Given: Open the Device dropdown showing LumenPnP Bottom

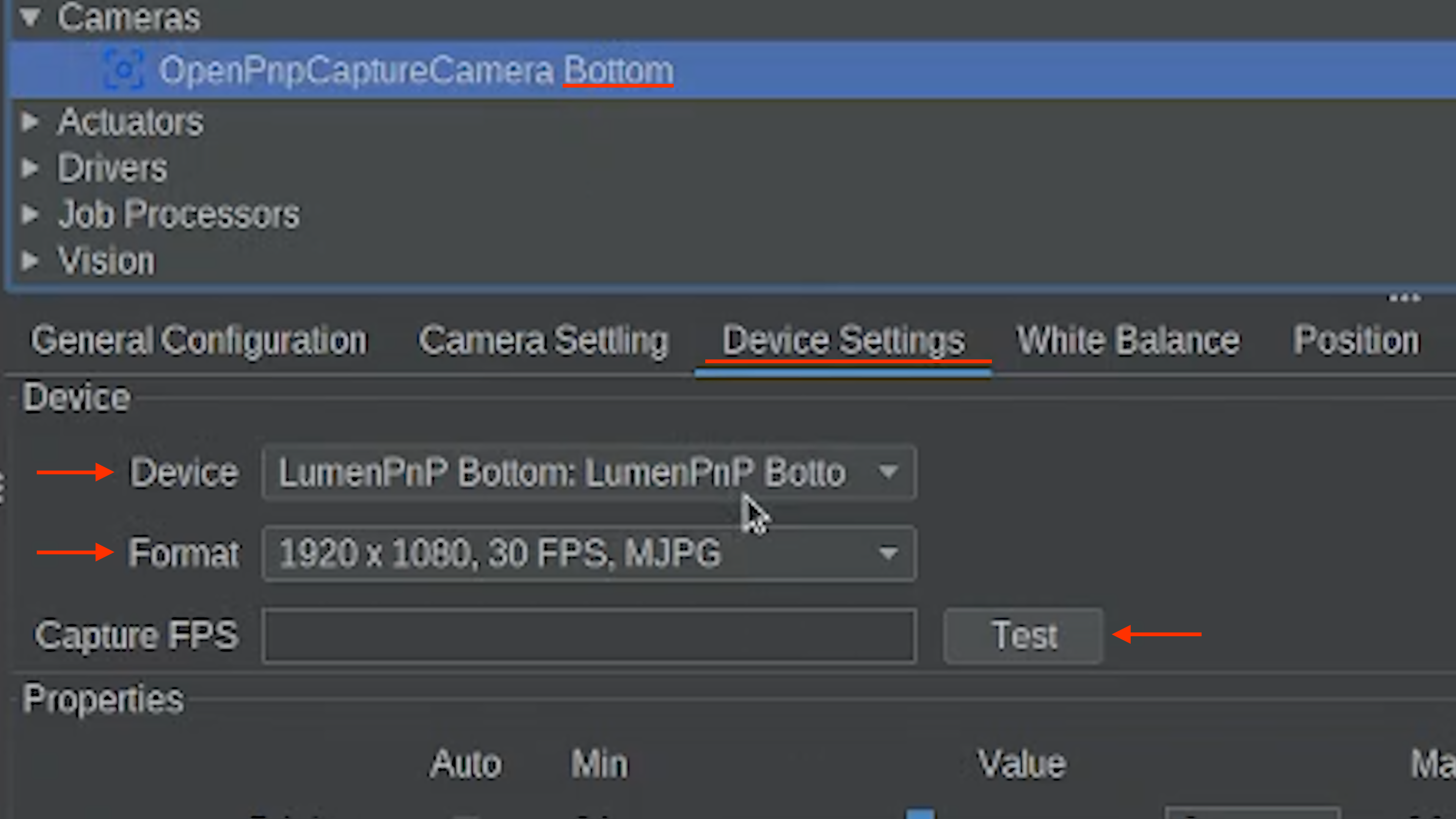Looking at the screenshot, I should pyautogui.click(x=589, y=472).
